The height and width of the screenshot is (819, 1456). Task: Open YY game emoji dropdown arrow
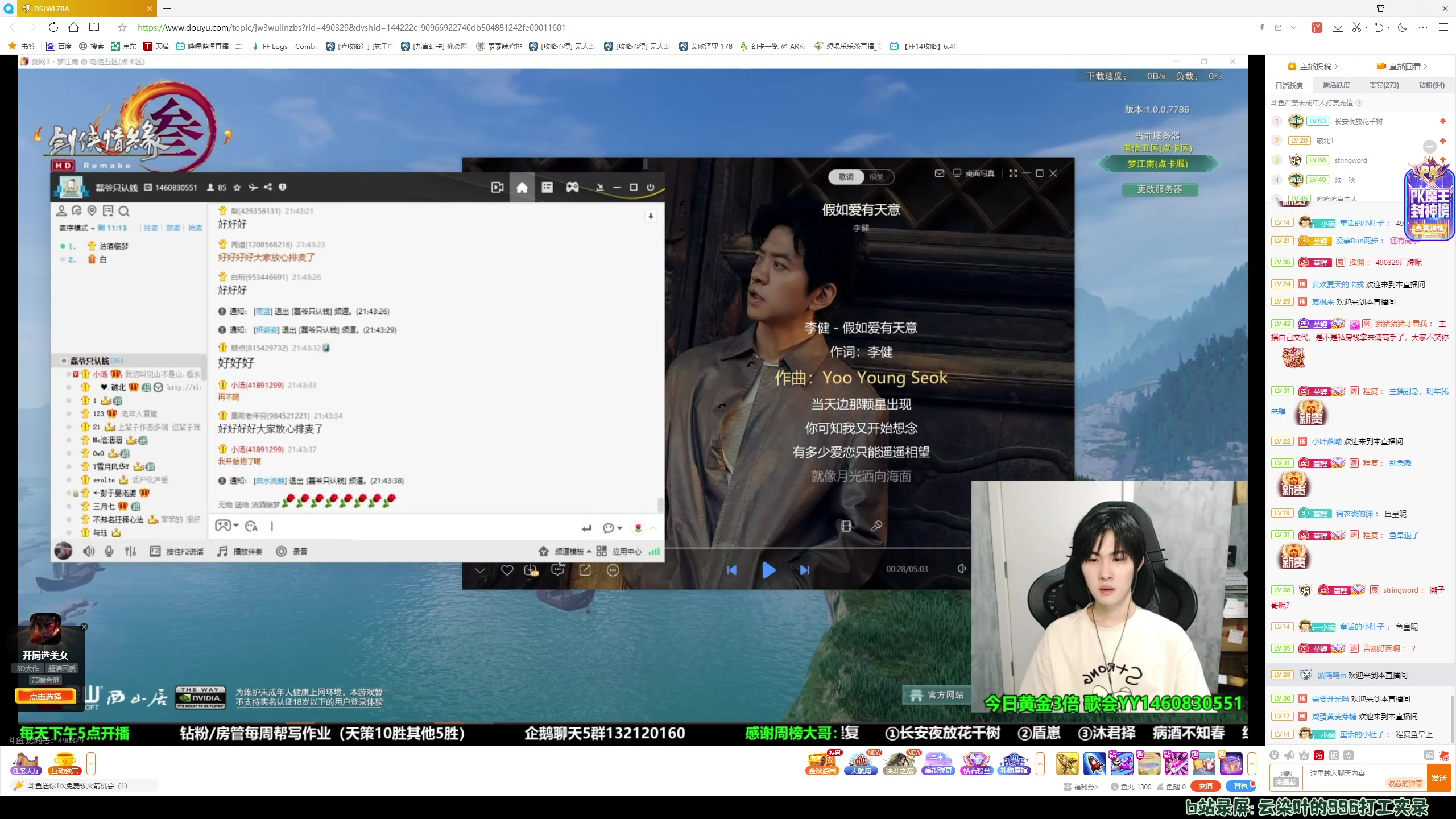point(236,526)
